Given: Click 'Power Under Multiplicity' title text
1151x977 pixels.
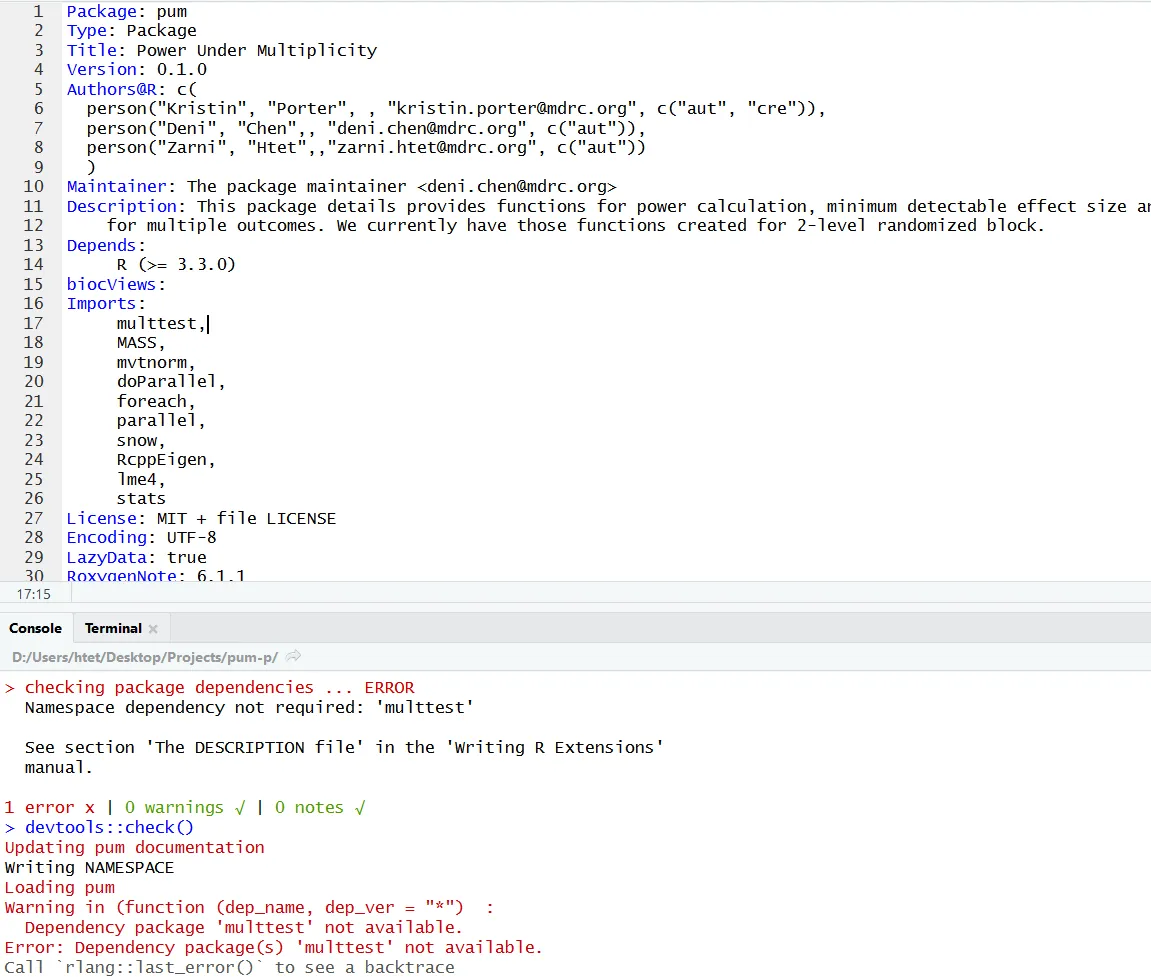Looking at the screenshot, I should (257, 50).
